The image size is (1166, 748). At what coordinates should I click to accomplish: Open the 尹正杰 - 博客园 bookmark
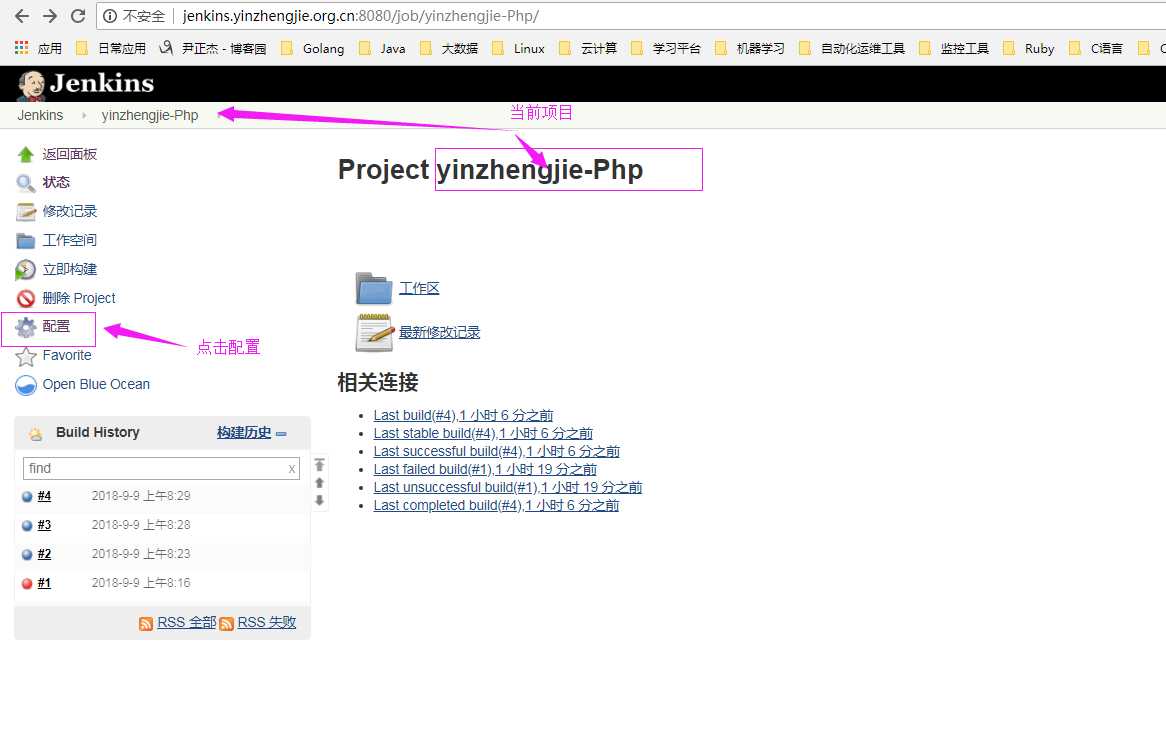click(x=213, y=48)
